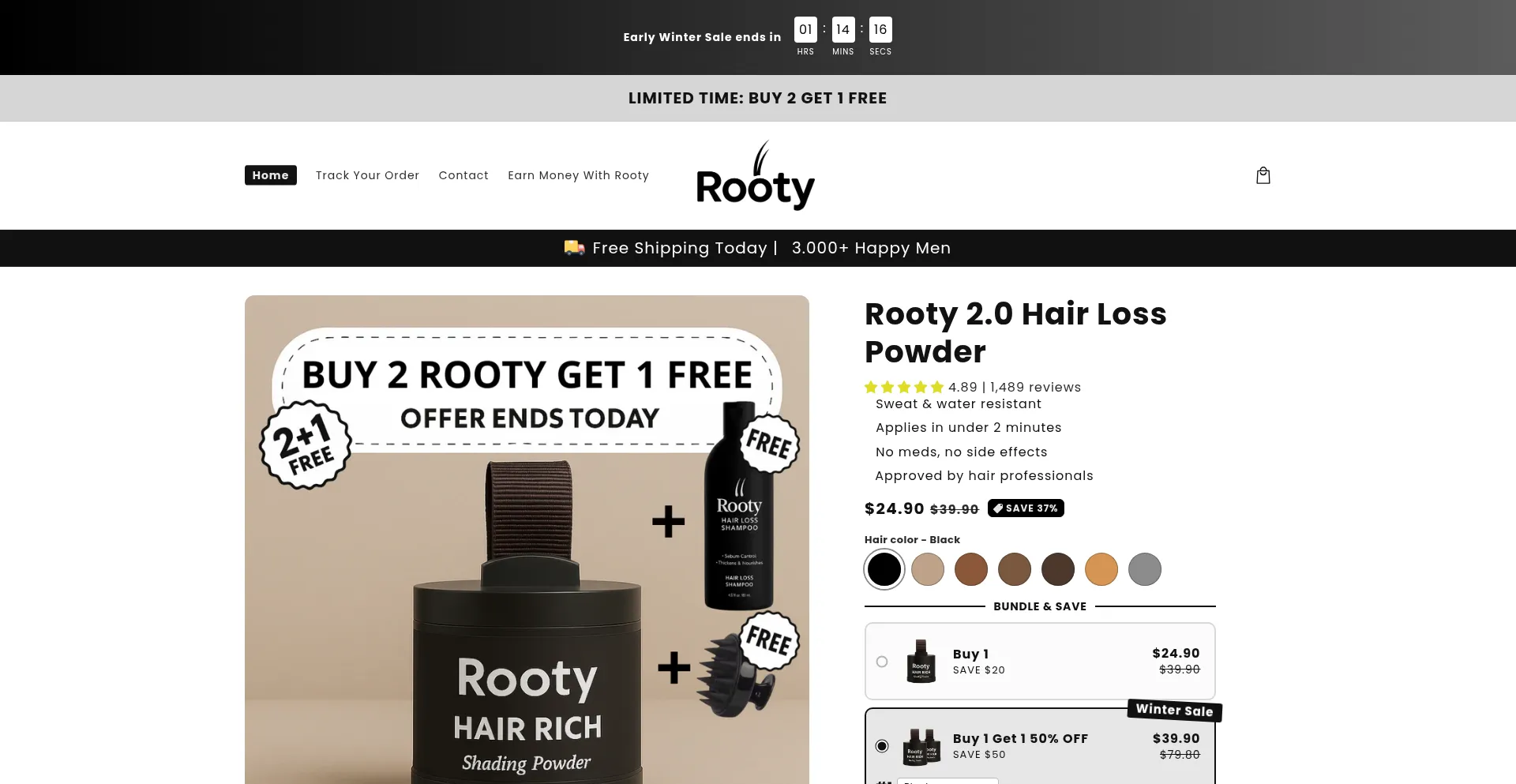Click the two-bottle bundle thumbnail
Image resolution: width=1516 pixels, height=784 pixels.
pos(921,746)
